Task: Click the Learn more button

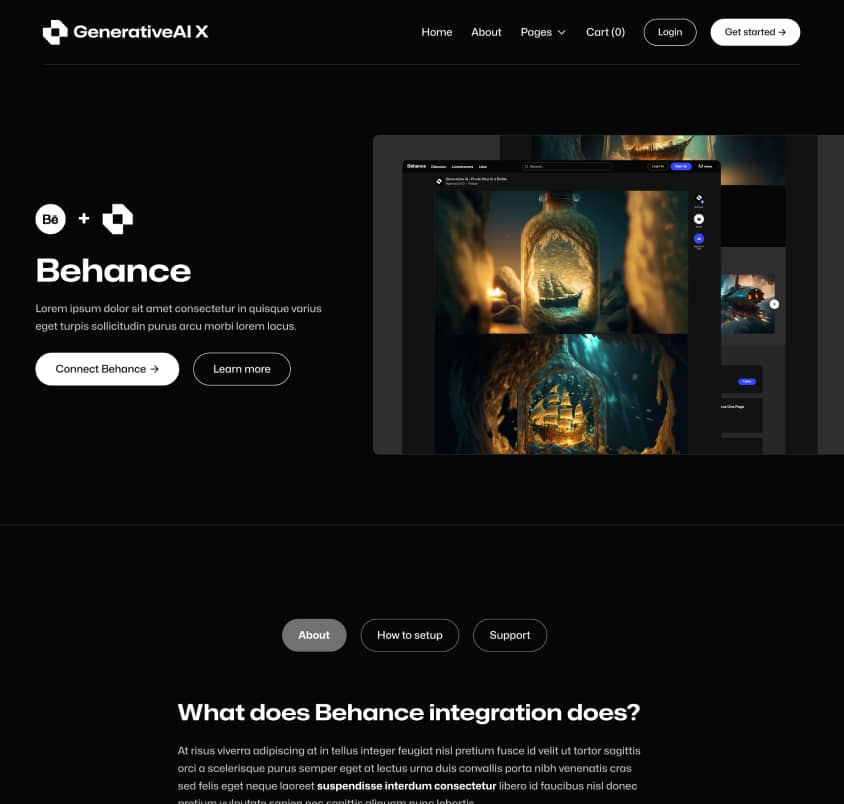Action: click(242, 369)
